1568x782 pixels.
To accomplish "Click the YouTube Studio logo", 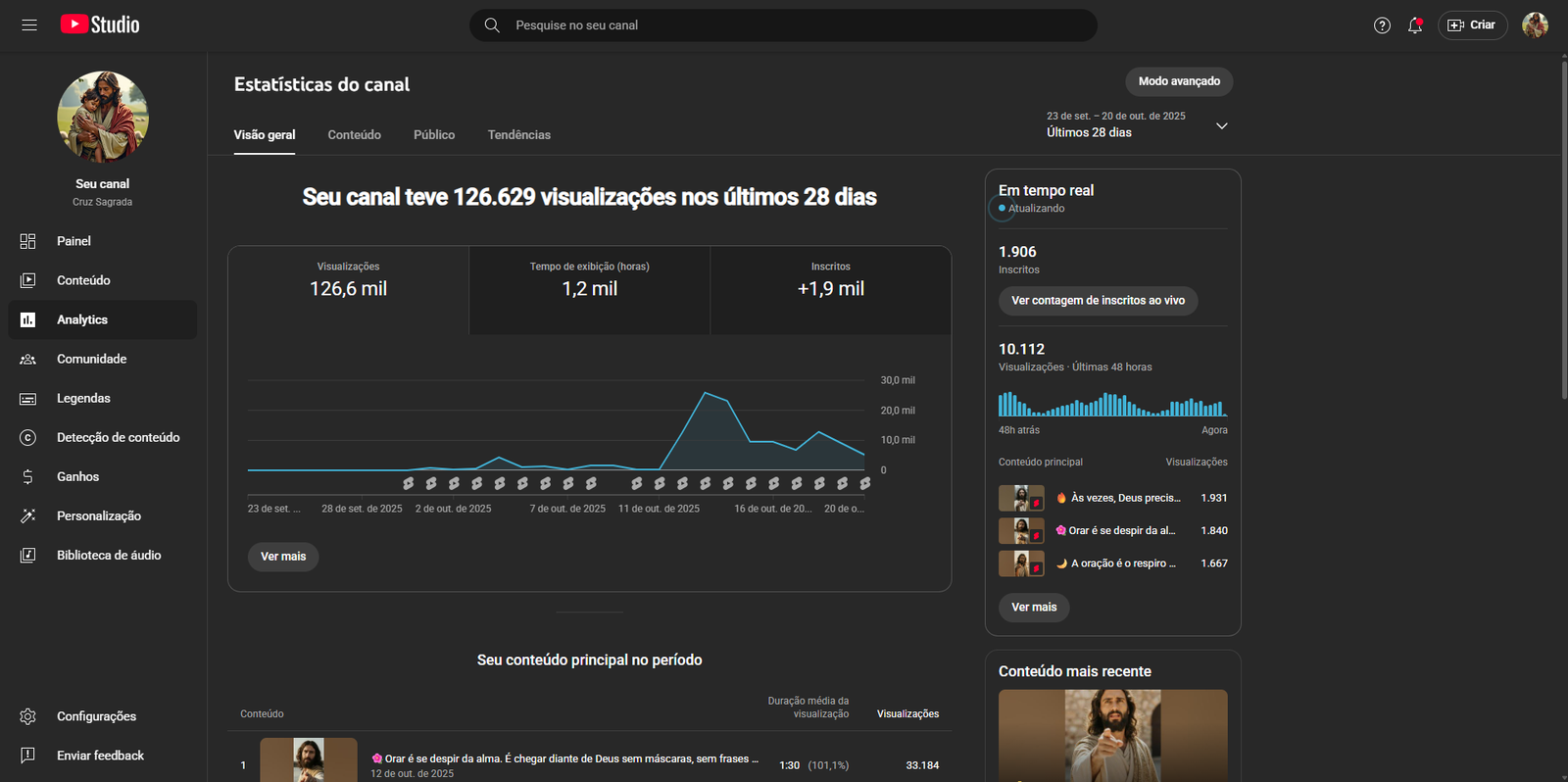I will [100, 25].
